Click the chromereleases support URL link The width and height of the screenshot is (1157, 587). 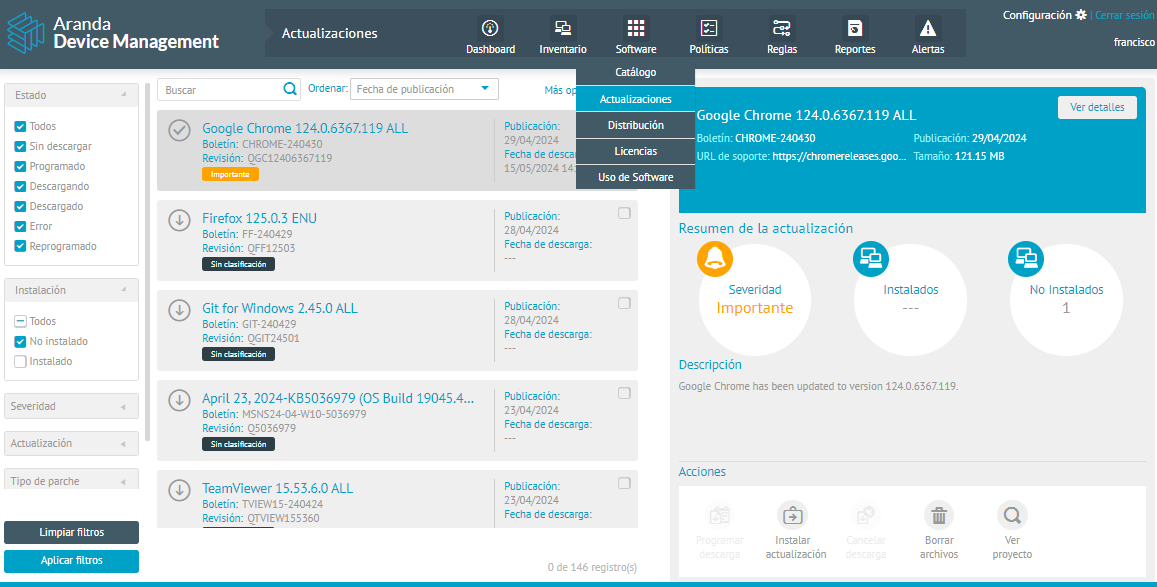[839, 156]
